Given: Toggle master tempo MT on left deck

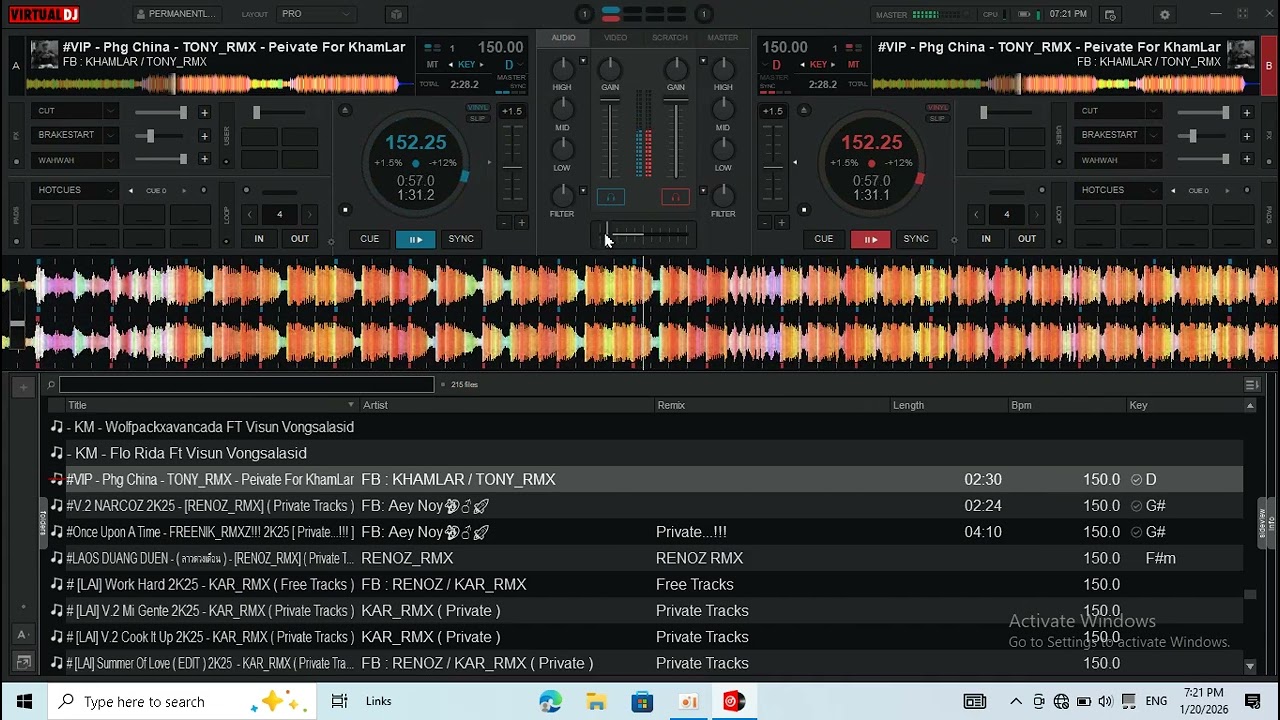Looking at the screenshot, I should pyautogui.click(x=432, y=64).
